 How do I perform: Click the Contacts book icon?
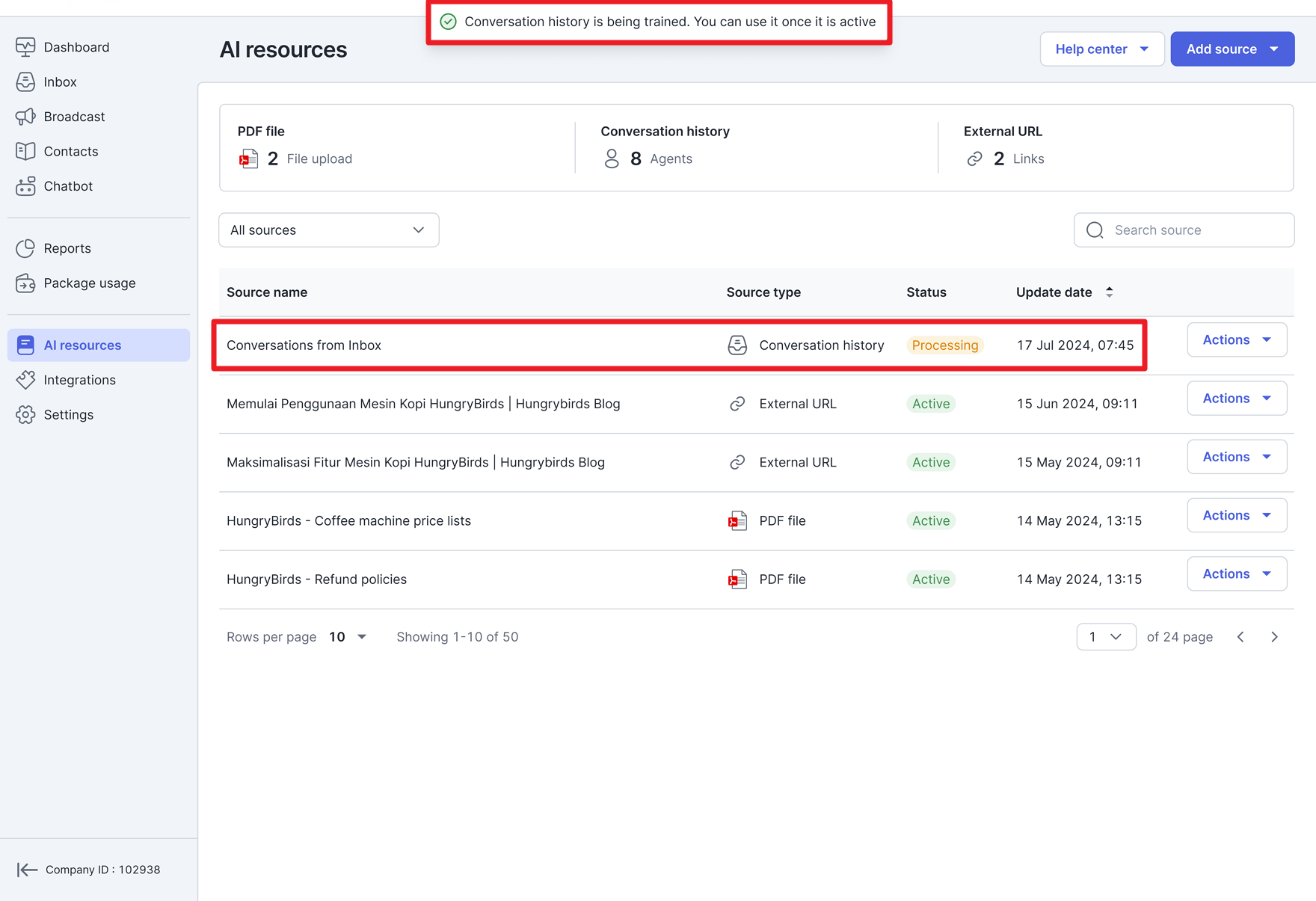tap(25, 152)
